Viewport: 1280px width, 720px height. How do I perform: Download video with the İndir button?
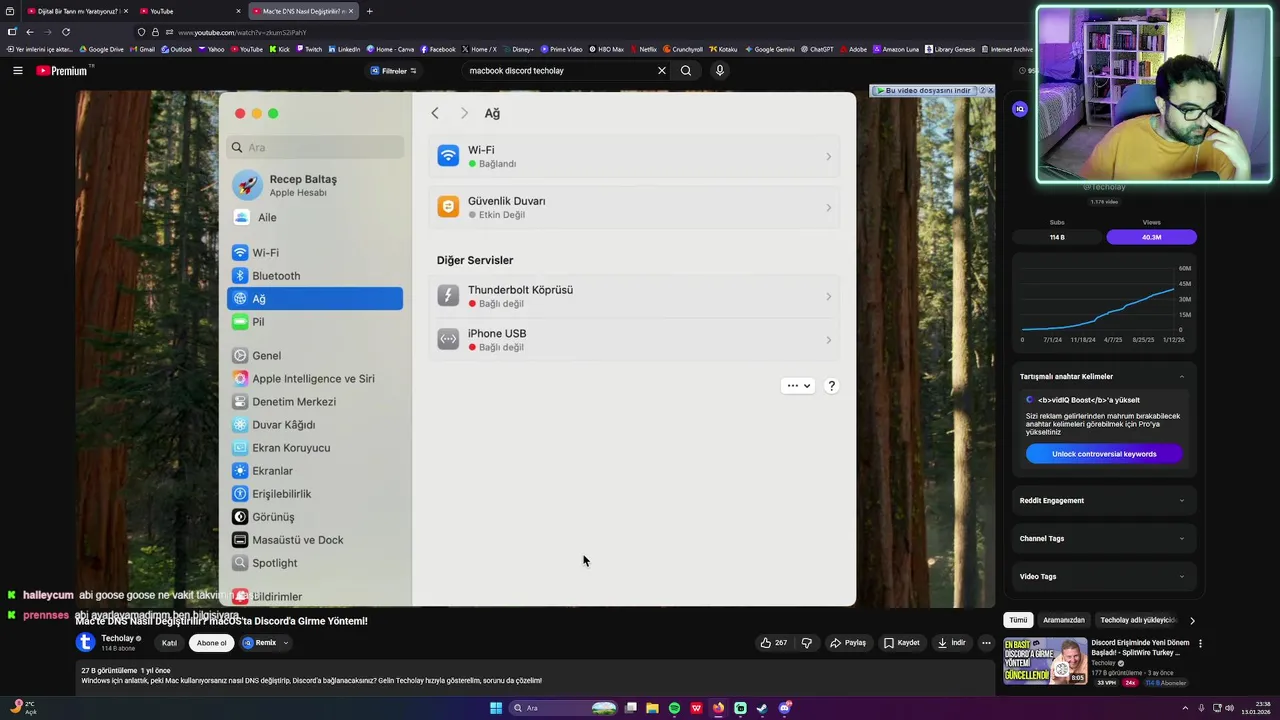[x=951, y=643]
